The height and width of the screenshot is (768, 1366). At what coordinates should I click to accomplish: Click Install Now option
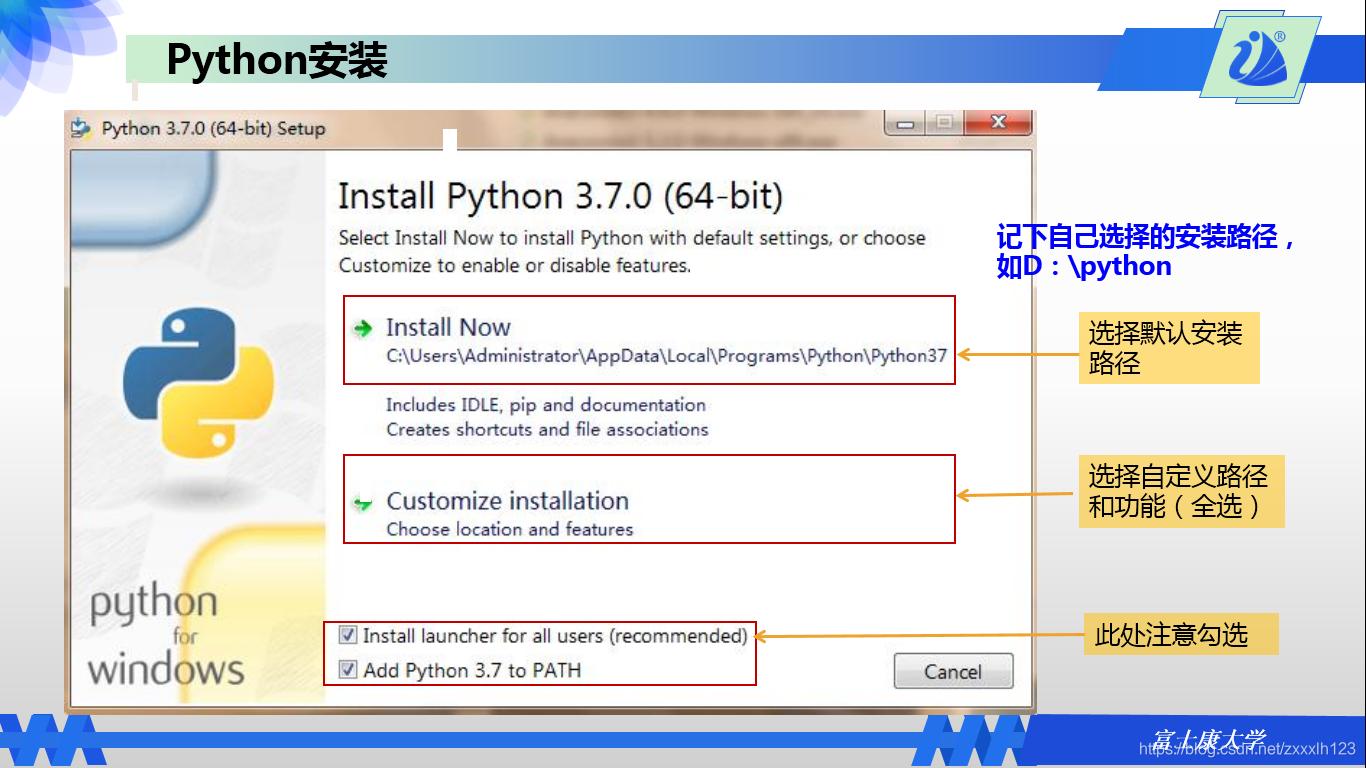pyautogui.click(x=649, y=340)
